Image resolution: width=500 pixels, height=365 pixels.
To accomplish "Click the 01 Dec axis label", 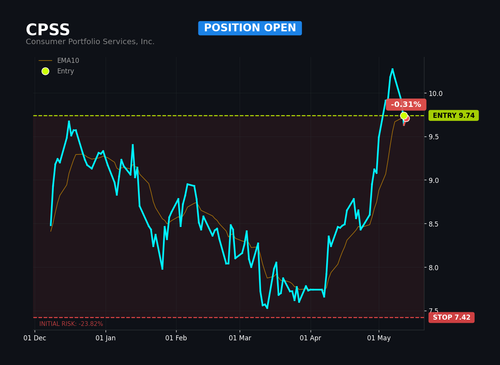I will click(x=35, y=338).
